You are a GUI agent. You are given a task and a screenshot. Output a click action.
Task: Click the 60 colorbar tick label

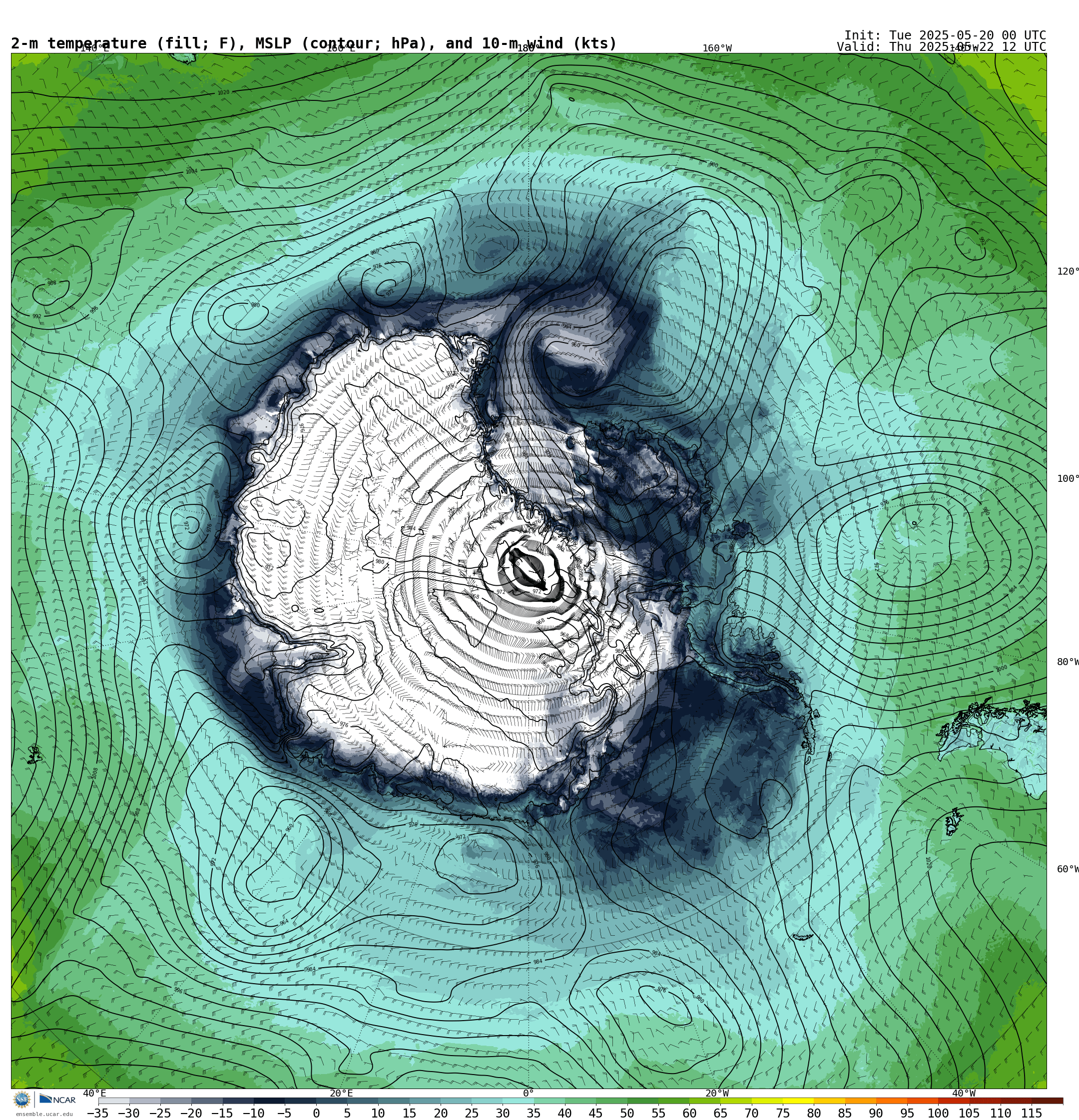pyautogui.click(x=689, y=1113)
